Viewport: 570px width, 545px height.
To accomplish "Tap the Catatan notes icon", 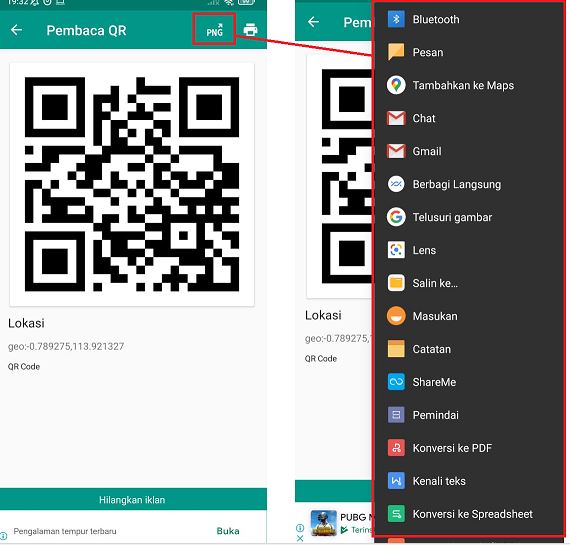I will 396,349.
